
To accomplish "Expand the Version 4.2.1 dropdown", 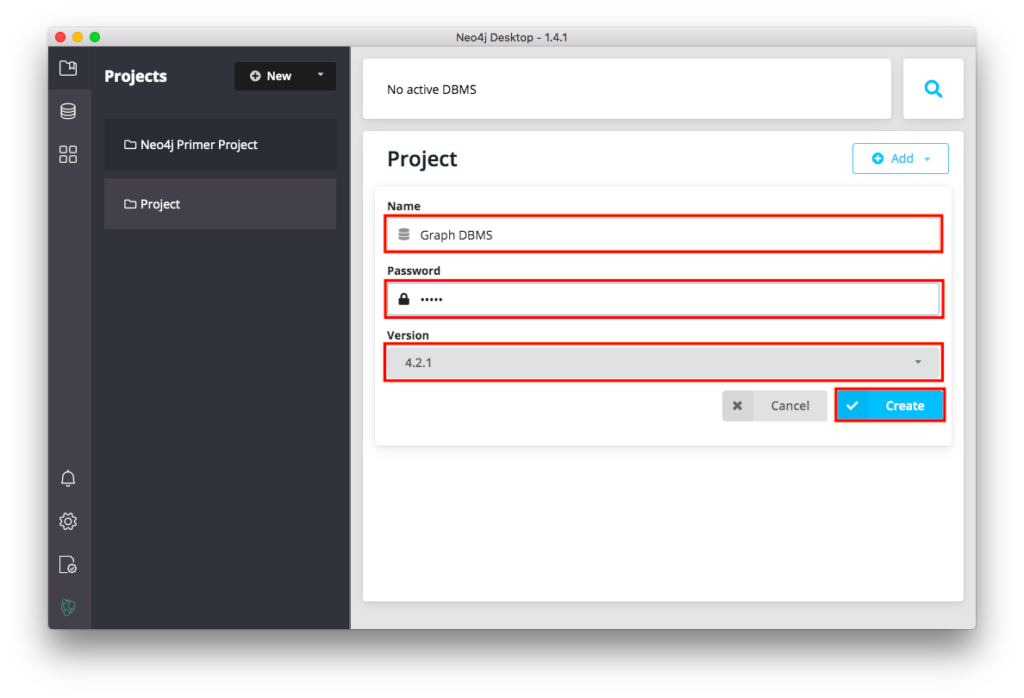I will (662, 362).
